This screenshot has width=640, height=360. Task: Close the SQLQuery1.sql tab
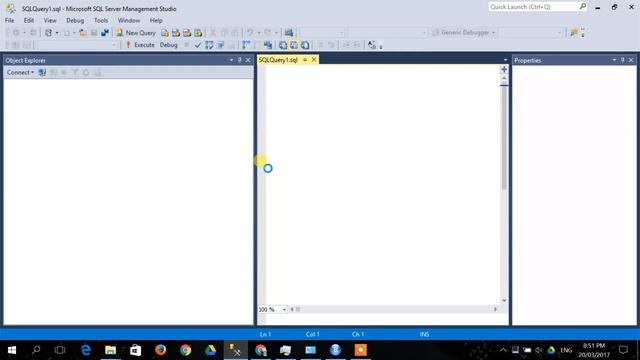314,60
